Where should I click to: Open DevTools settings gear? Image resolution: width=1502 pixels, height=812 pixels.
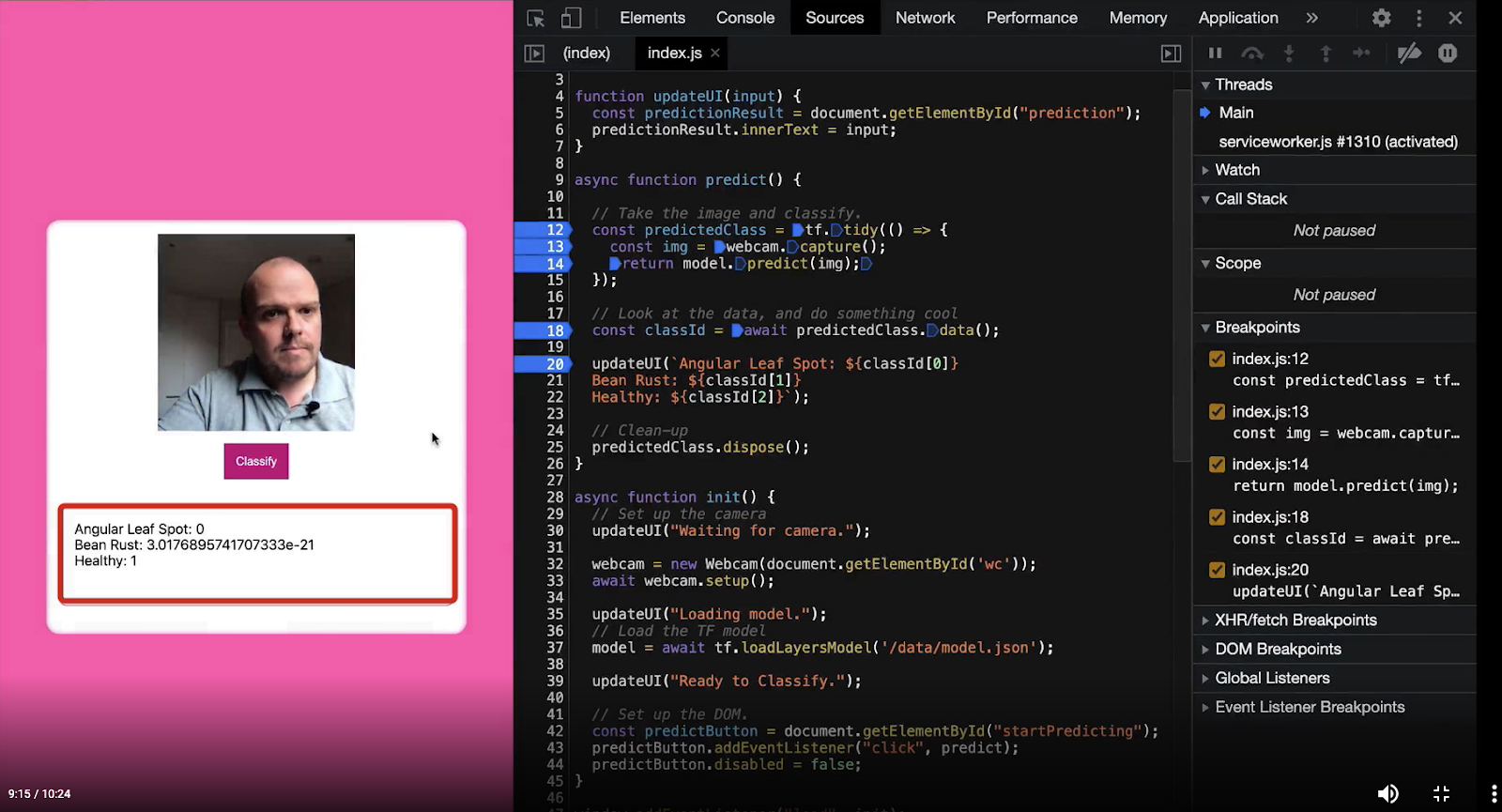pyautogui.click(x=1381, y=18)
